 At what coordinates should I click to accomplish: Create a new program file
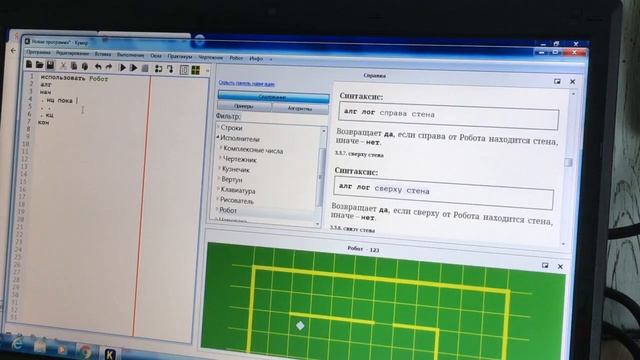29,64
